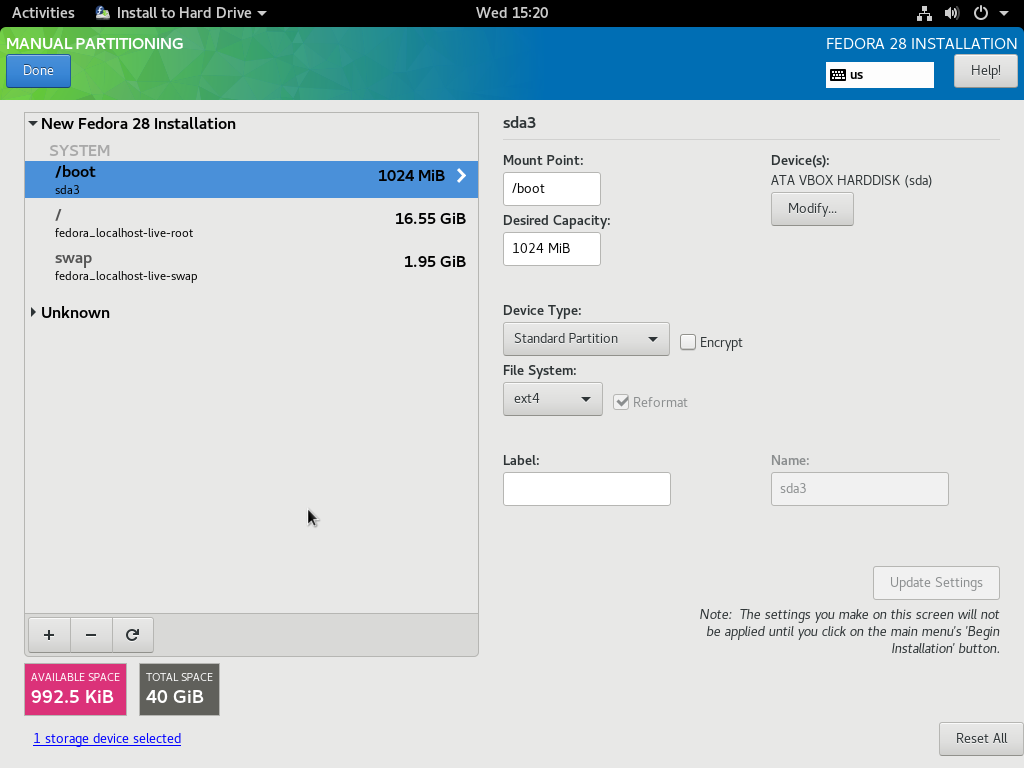Open the volume icon in top bar
Screen dimensions: 1024x768
[x=952, y=13]
